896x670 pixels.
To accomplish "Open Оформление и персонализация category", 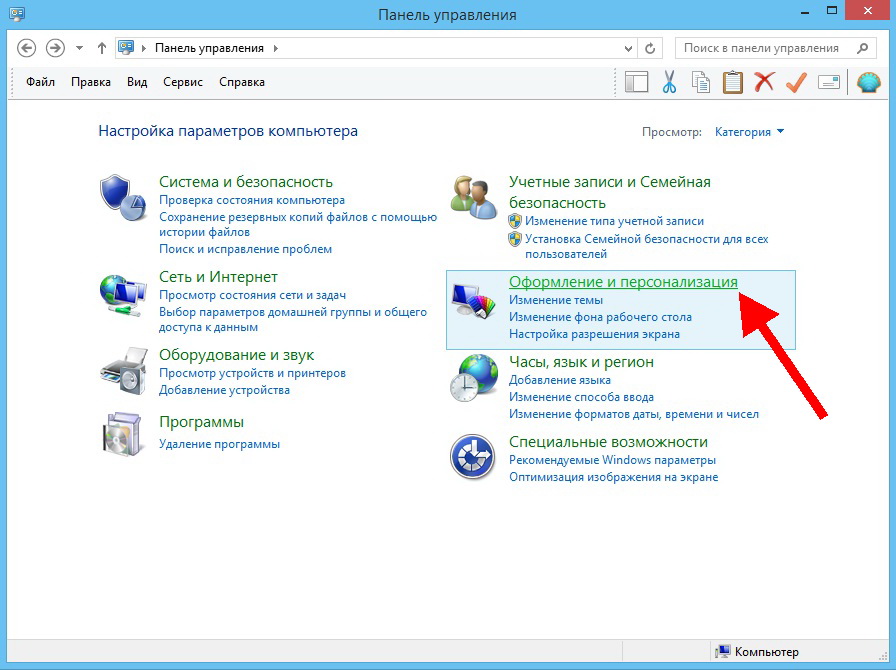I will (x=623, y=282).
